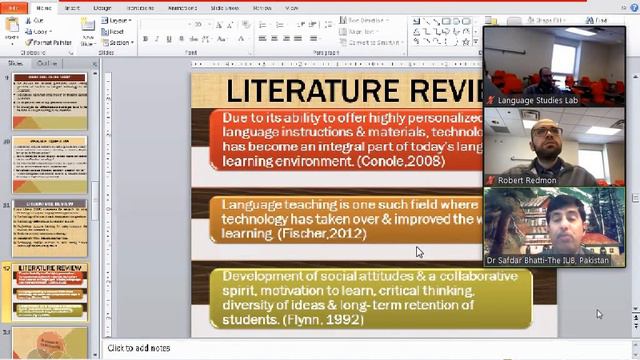Open Text Direction dropdown
Image resolution: width=640 pixels, height=360 pixels.
click(363, 20)
